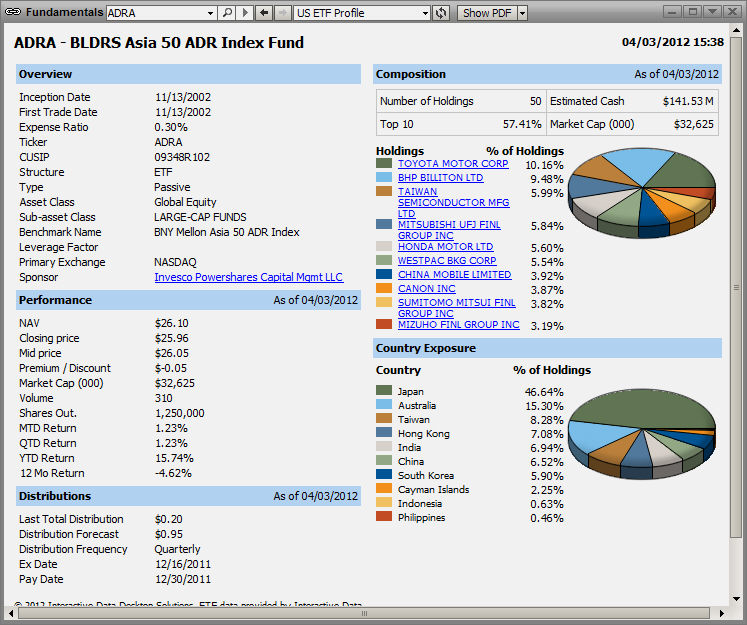Click the scroll down arrow

tap(736, 599)
